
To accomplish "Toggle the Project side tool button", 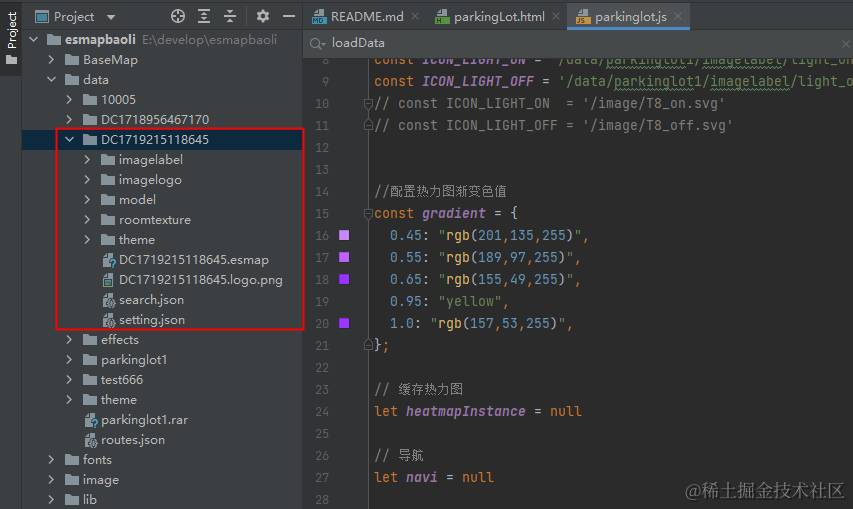I will coord(11,37).
